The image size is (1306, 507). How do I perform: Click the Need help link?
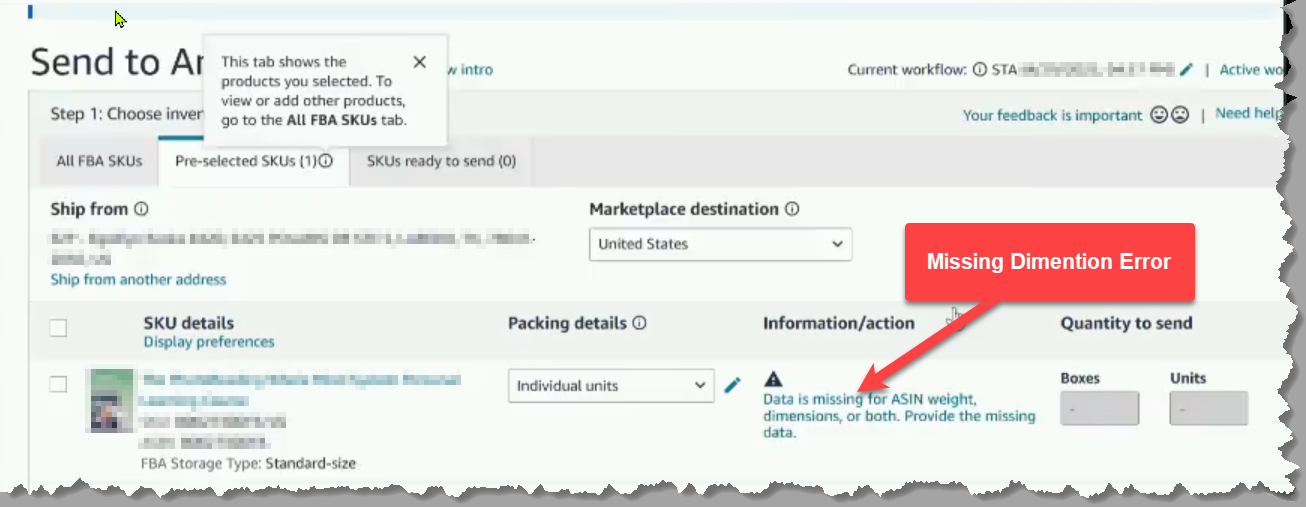(1249, 114)
